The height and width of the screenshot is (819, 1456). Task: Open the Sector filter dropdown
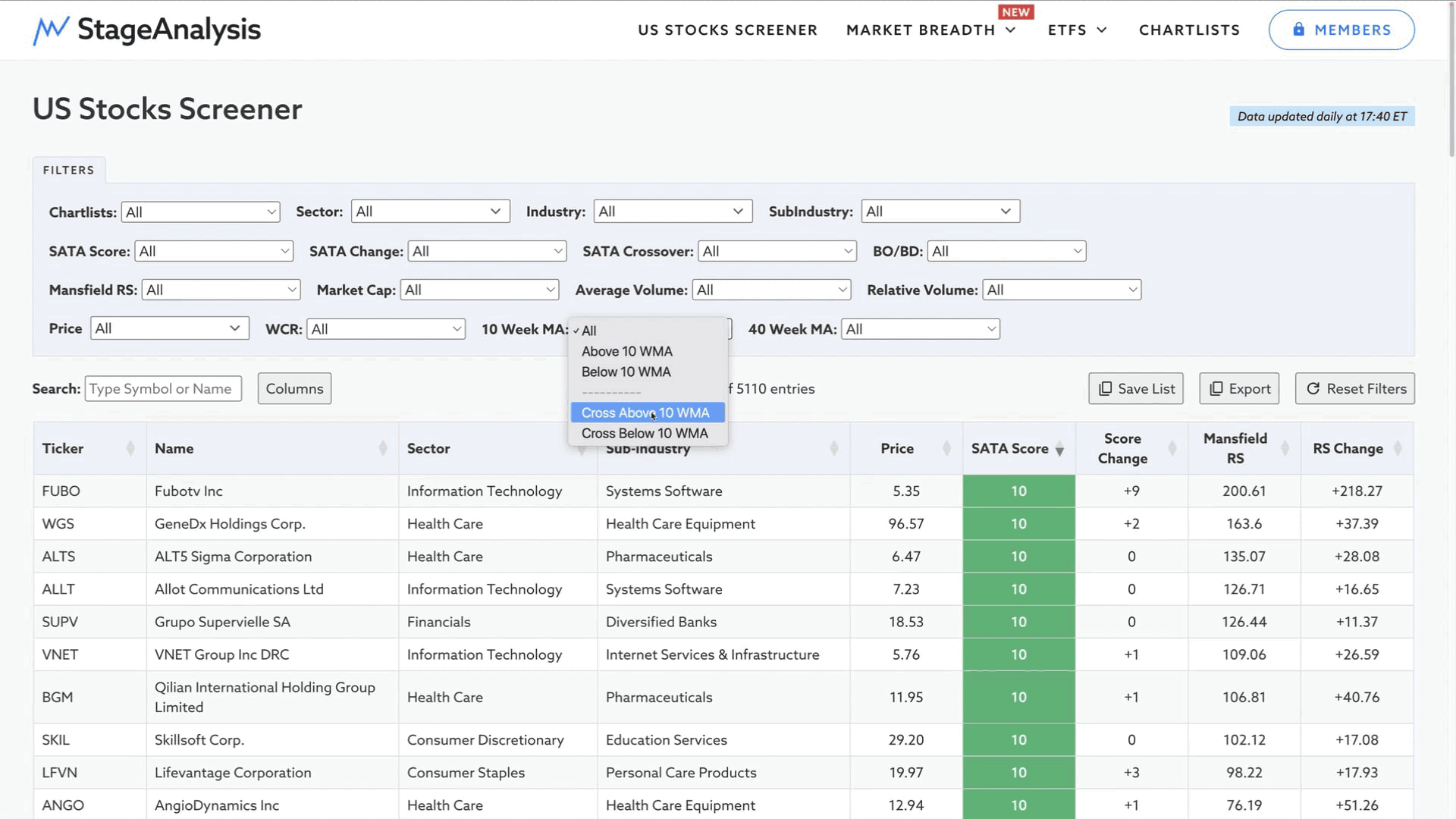(x=429, y=212)
